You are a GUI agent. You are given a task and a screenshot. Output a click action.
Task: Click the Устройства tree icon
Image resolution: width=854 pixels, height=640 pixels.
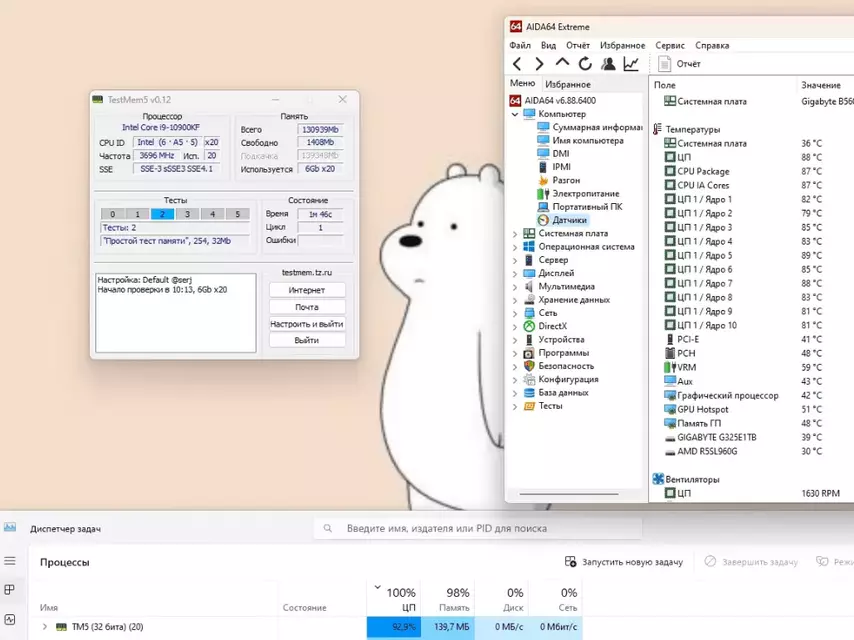pyautogui.click(x=529, y=340)
